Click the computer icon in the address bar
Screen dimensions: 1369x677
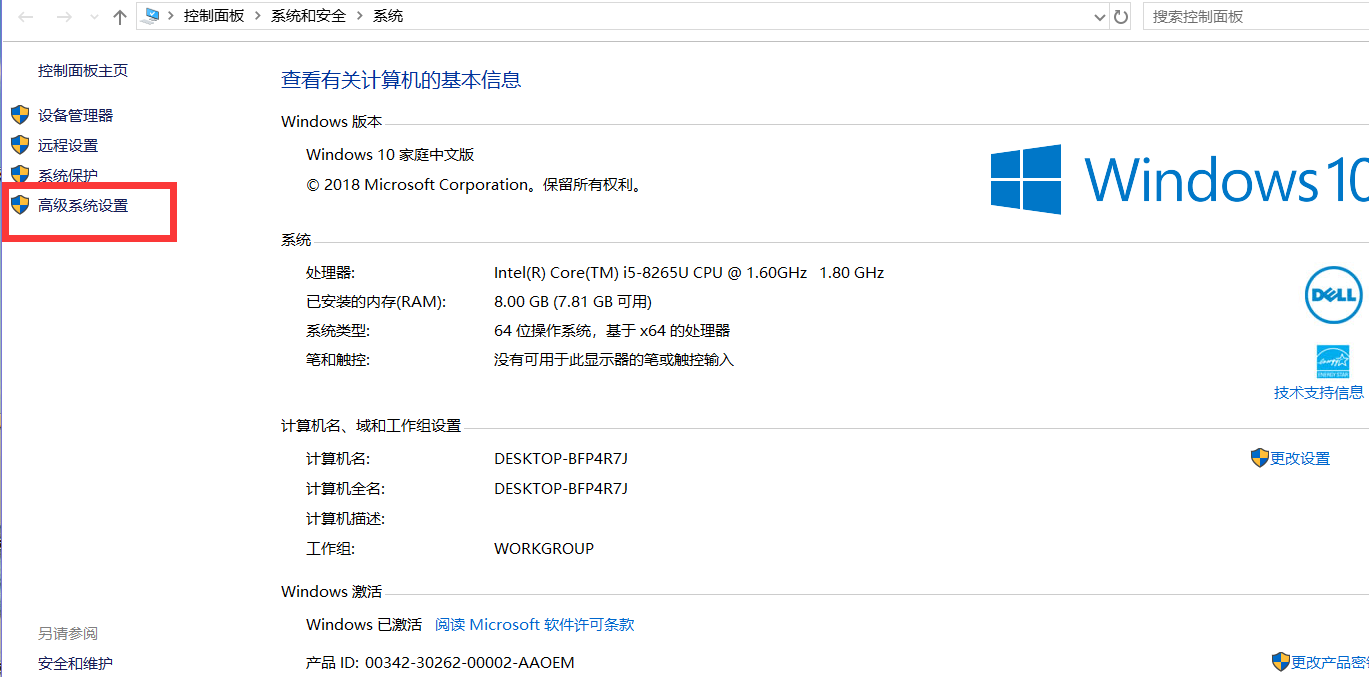(152, 16)
